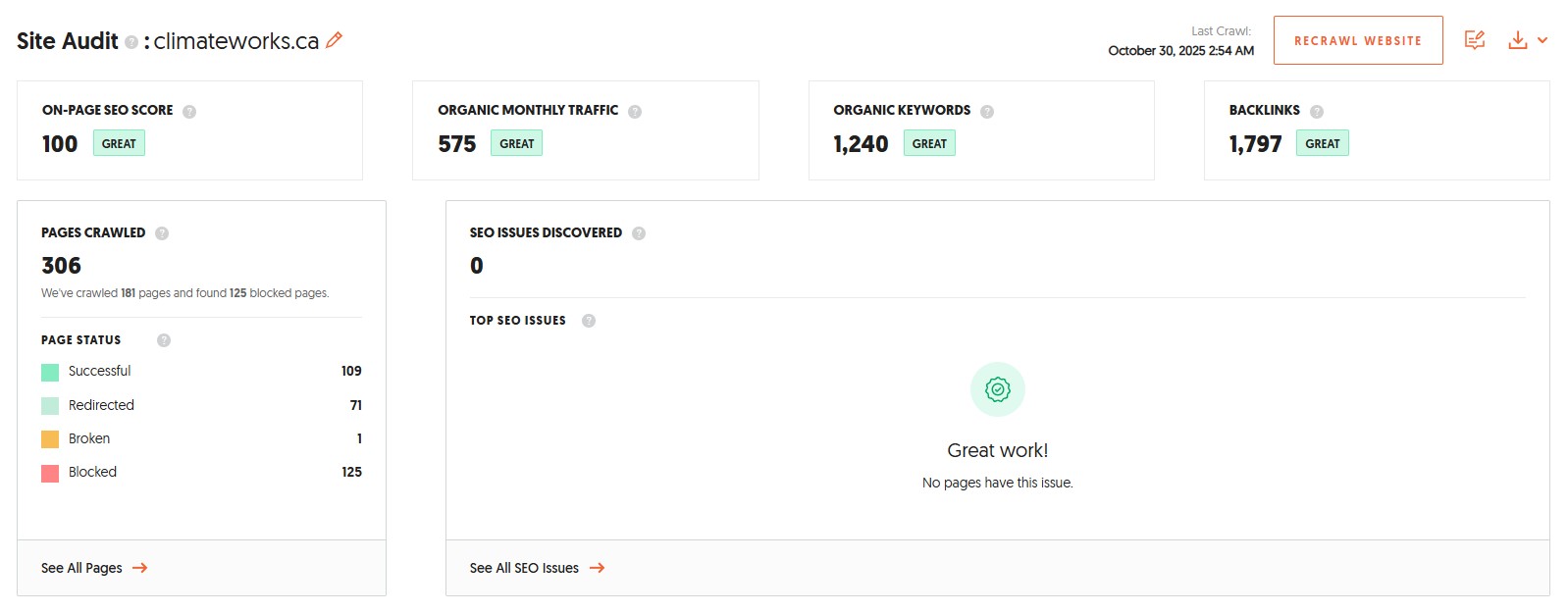The image size is (1568, 613).
Task: Open Page Status help icon
Action: click(164, 340)
